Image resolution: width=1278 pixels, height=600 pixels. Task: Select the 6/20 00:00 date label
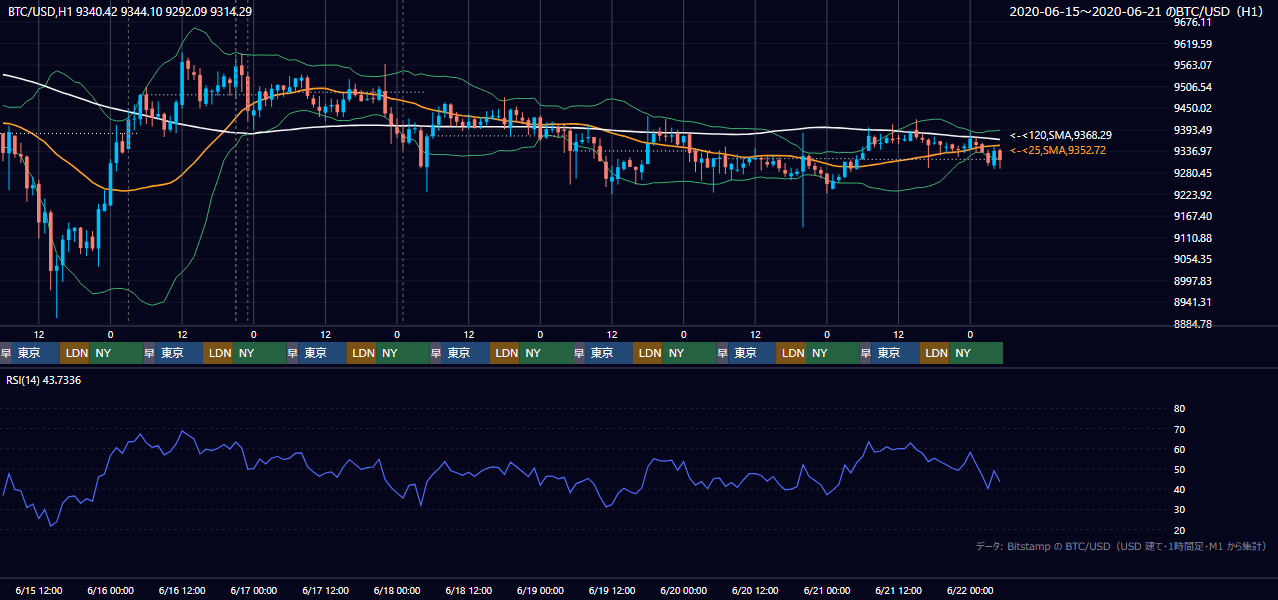click(683, 590)
